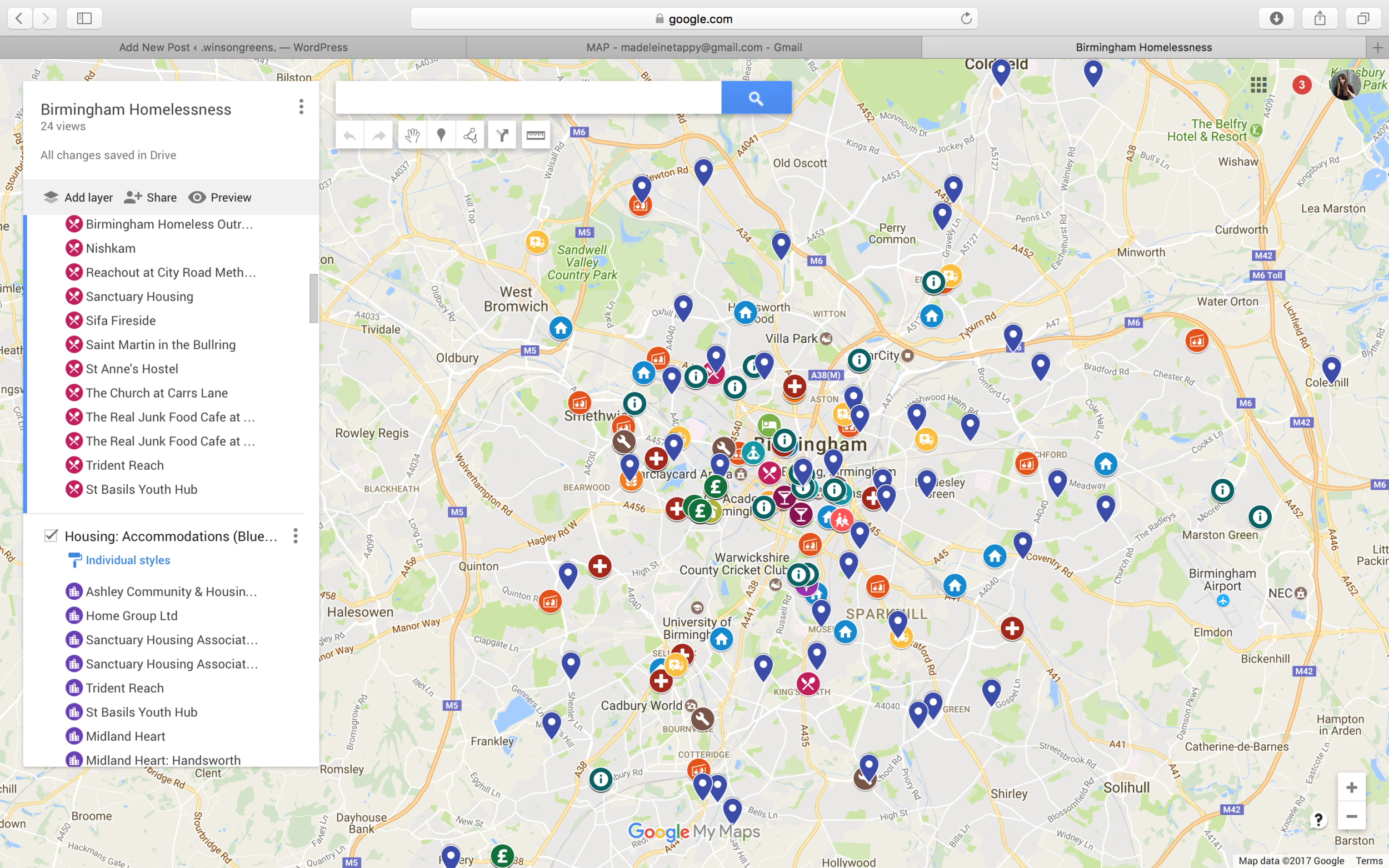The image size is (1389, 868).
Task: Select Birmingham Homeless Outr… list item
Action: [169, 224]
